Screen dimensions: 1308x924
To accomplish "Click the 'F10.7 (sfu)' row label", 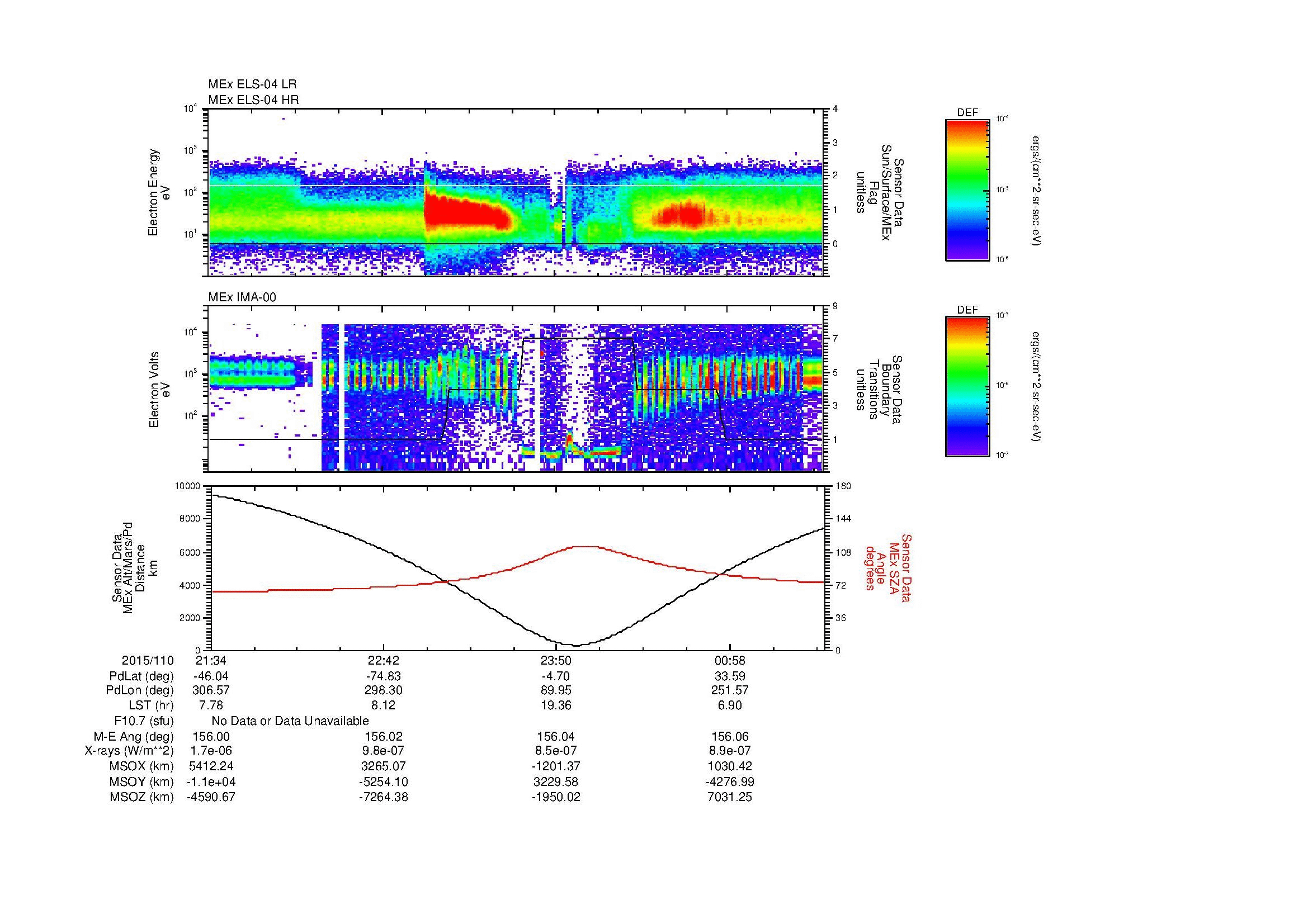I will click(x=144, y=721).
